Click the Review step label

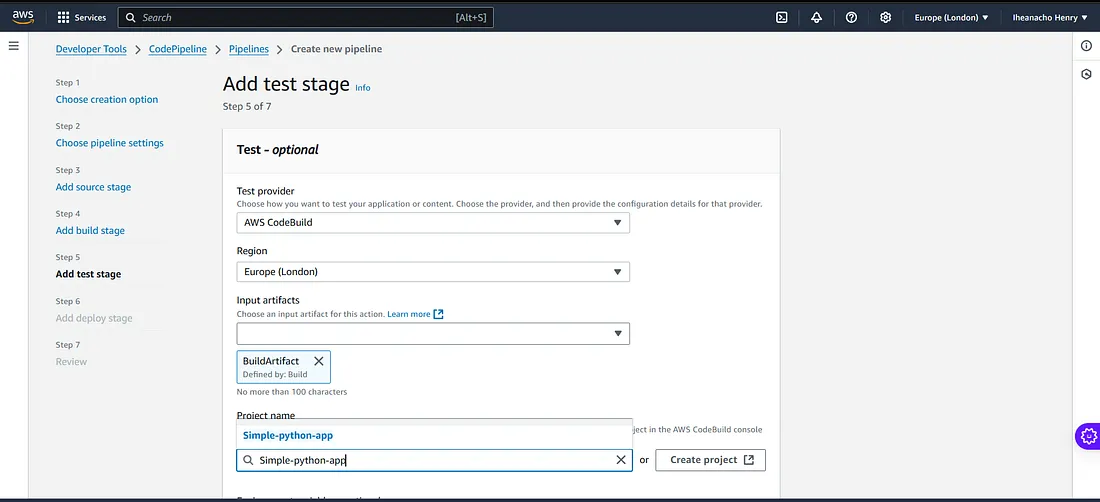coord(72,362)
